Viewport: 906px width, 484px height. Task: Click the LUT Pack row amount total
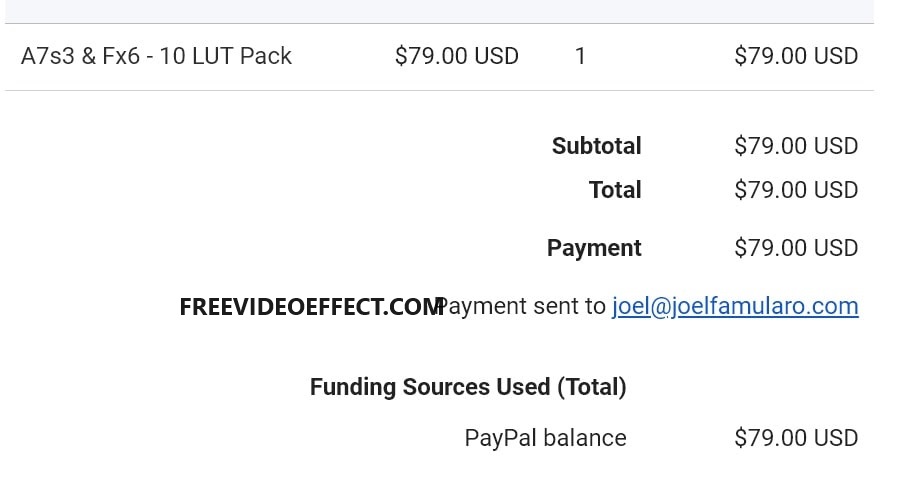pyautogui.click(x=795, y=56)
